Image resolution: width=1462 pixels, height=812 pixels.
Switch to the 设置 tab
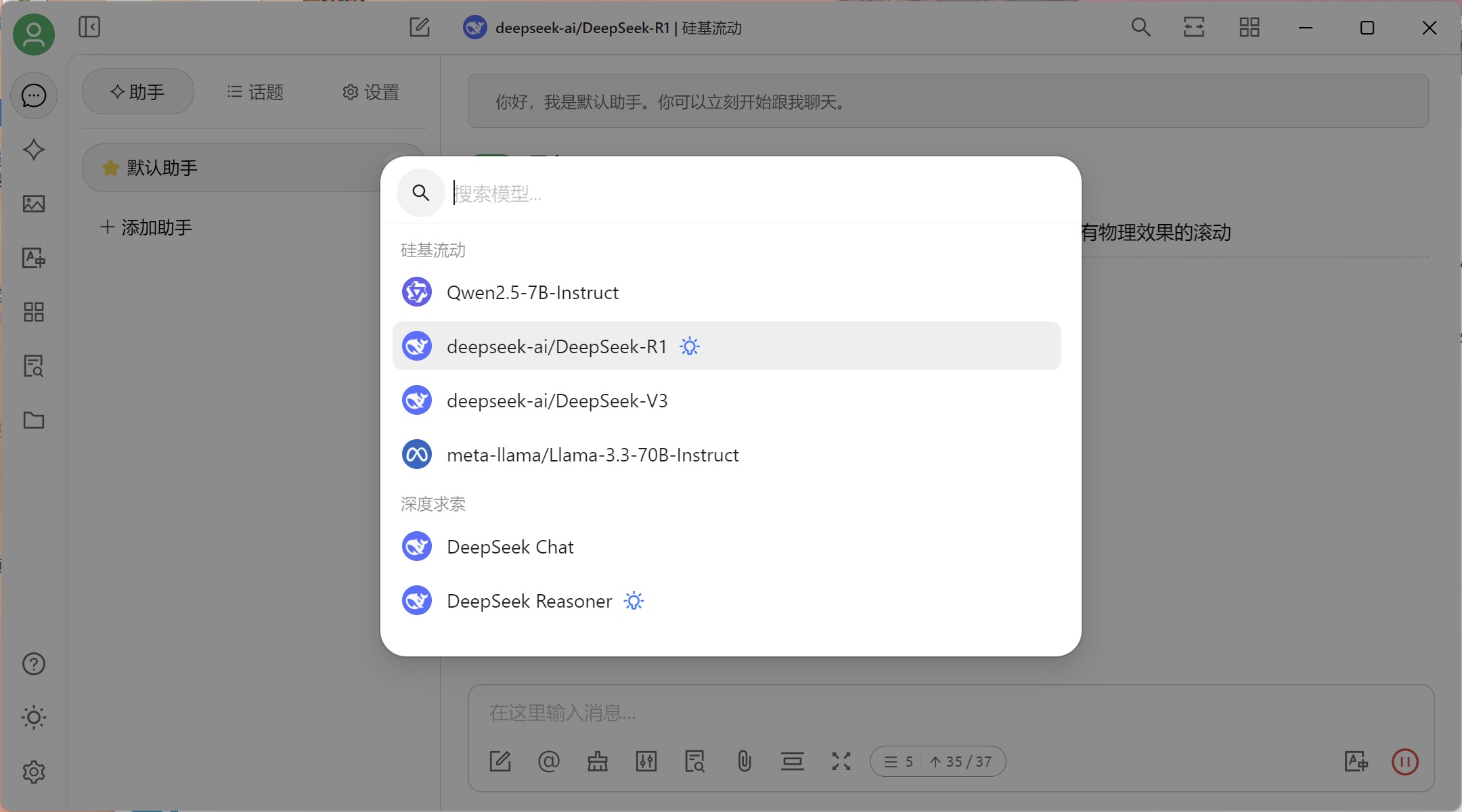pos(371,92)
